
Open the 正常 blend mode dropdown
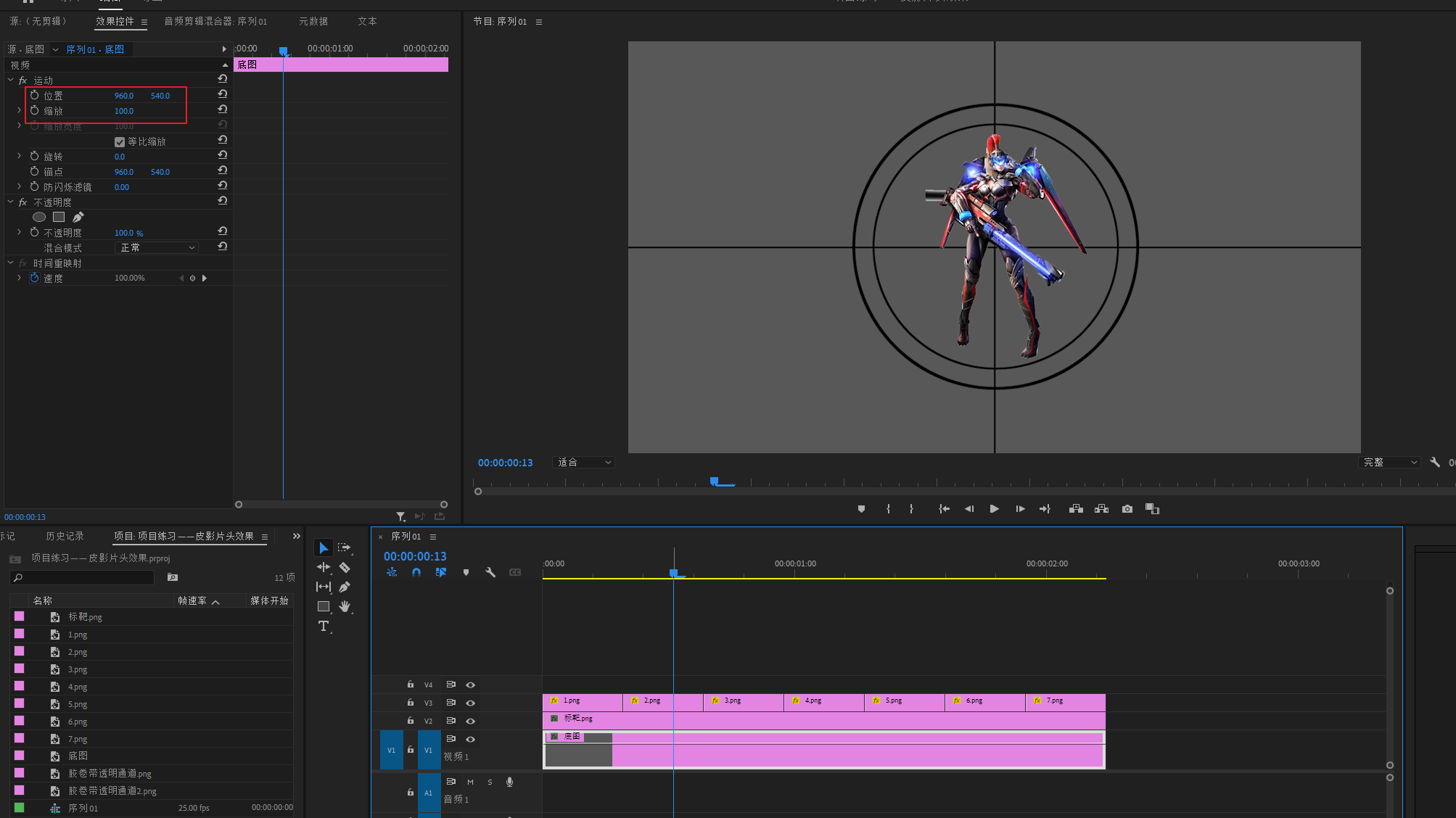click(x=157, y=248)
